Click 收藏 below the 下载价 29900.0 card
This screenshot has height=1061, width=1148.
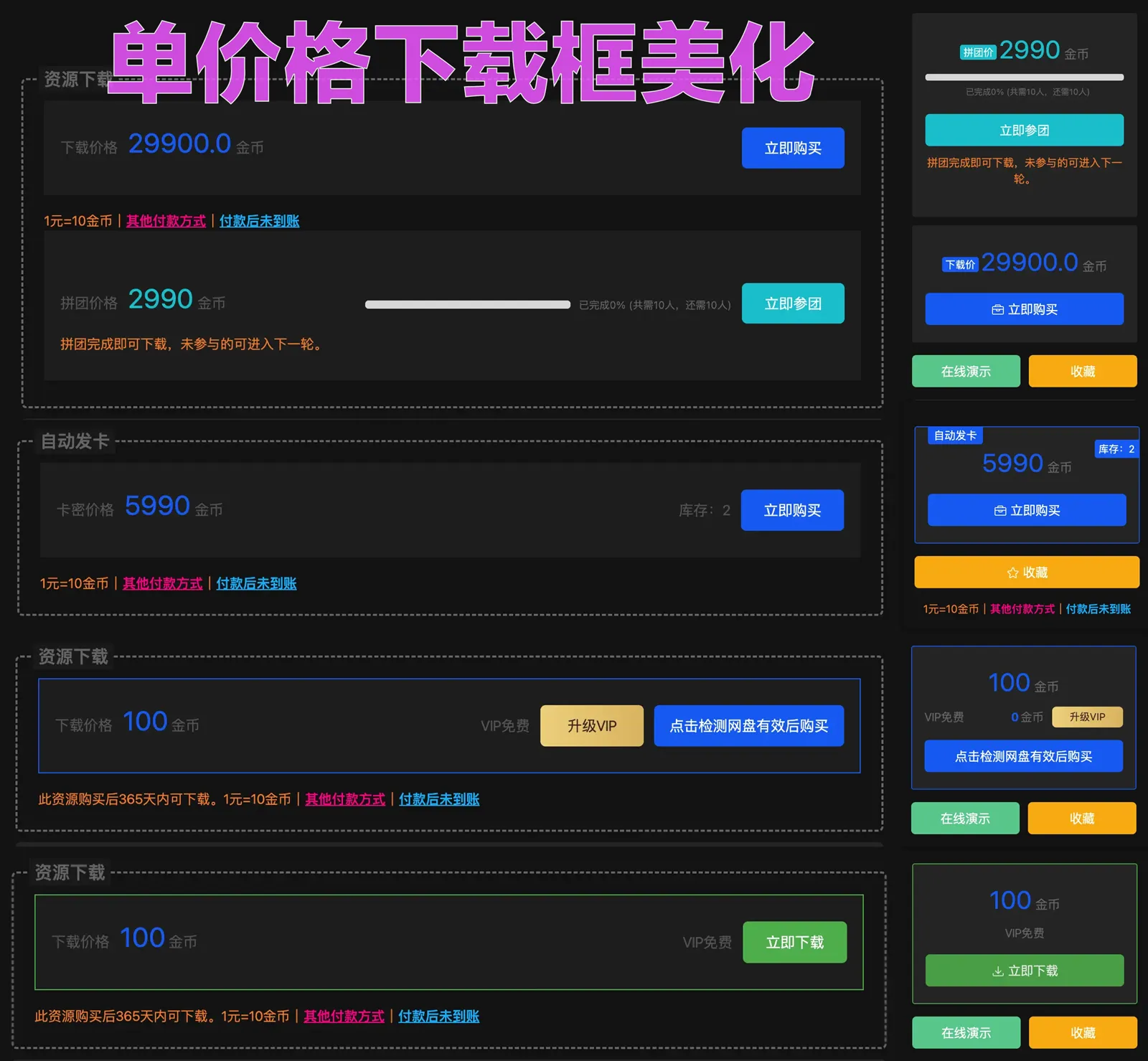tap(1083, 372)
